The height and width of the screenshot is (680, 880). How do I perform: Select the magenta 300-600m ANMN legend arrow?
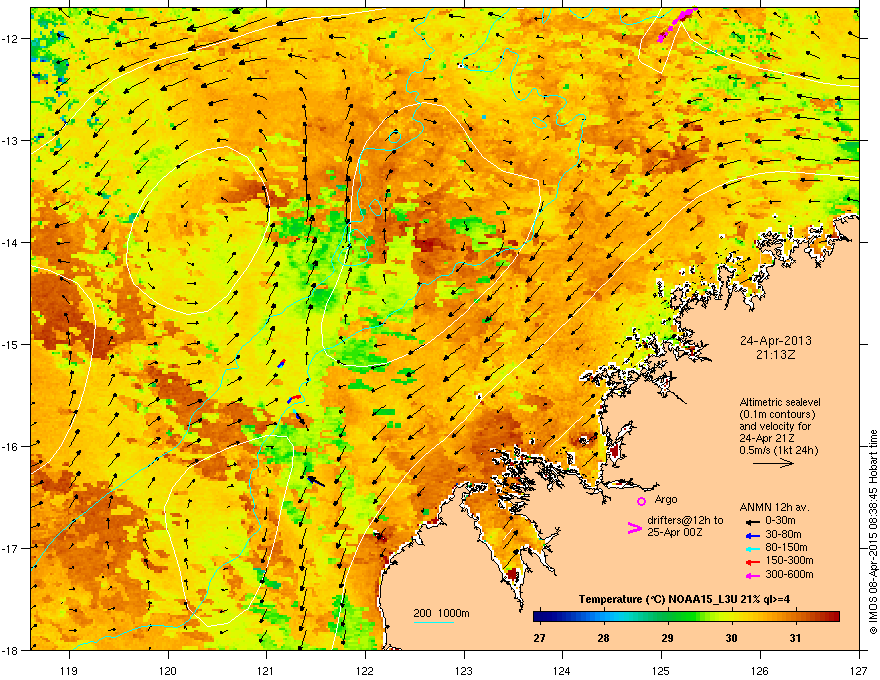(x=752, y=575)
